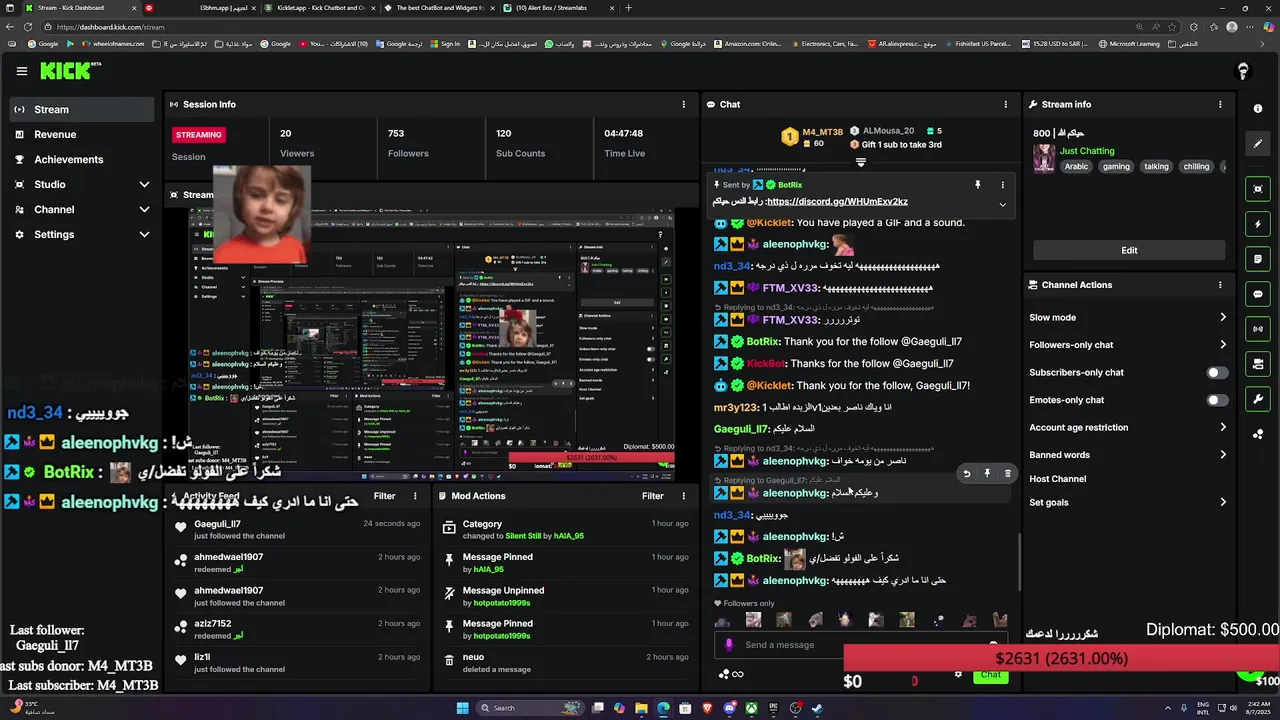Pin the sent-by BotRix pinned message icon
The width and height of the screenshot is (1280, 720).
tap(977, 185)
